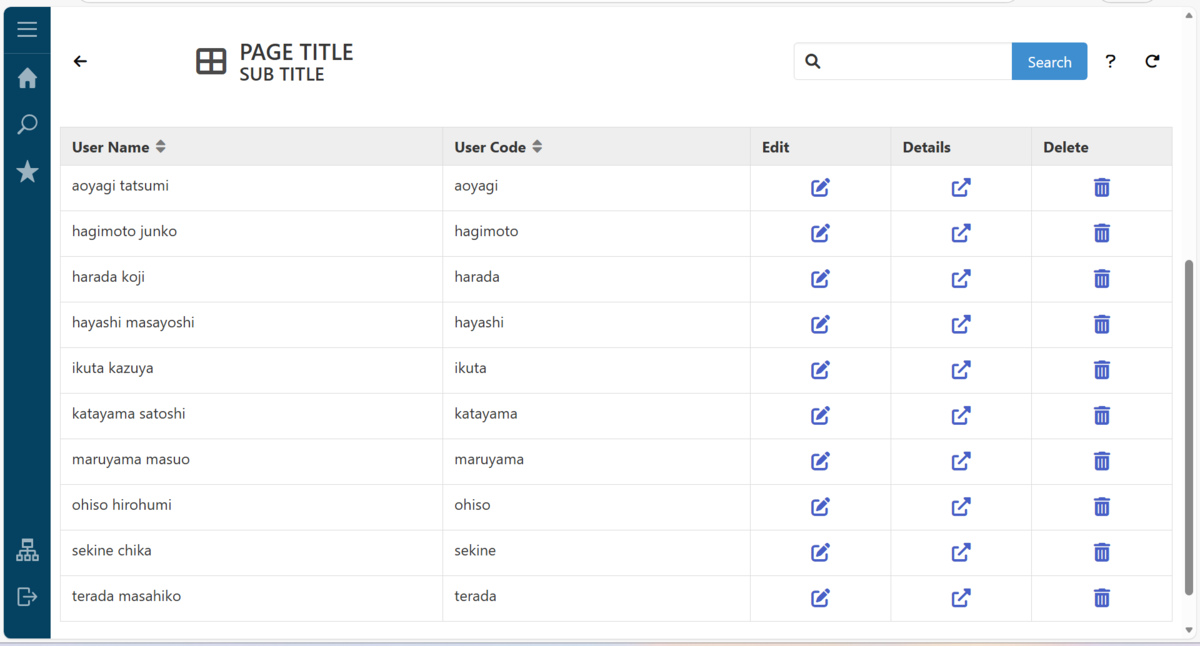Open sidebar search magnifier icon
1200x646 pixels.
(x=27, y=125)
